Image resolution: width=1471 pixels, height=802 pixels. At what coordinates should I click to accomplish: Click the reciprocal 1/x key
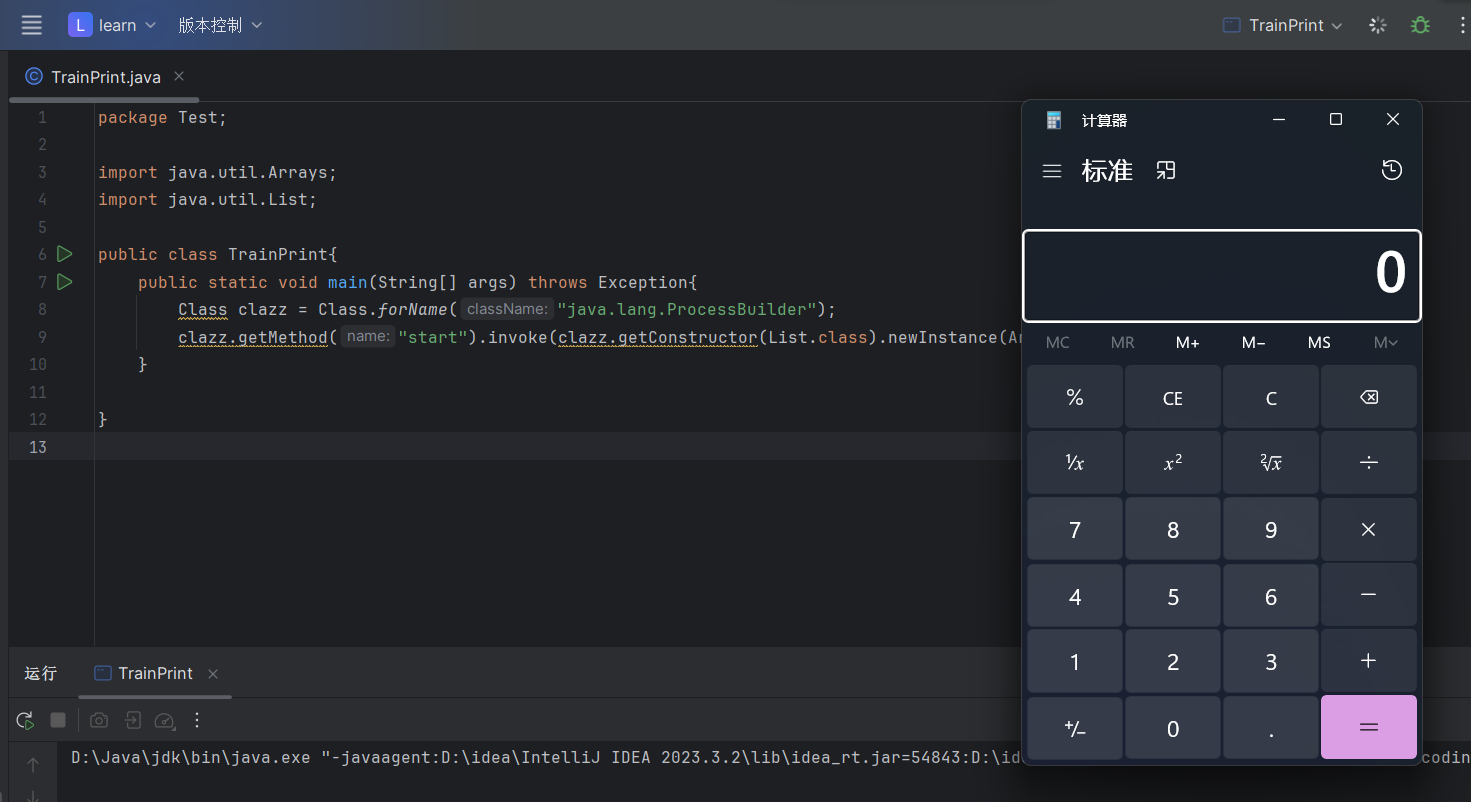(x=1075, y=463)
